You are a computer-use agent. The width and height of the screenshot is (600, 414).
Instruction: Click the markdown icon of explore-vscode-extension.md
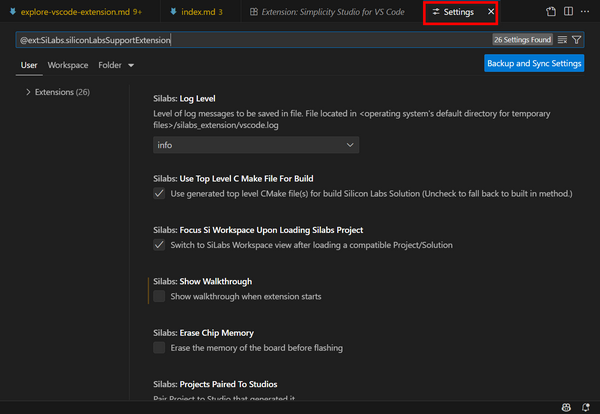(13, 12)
